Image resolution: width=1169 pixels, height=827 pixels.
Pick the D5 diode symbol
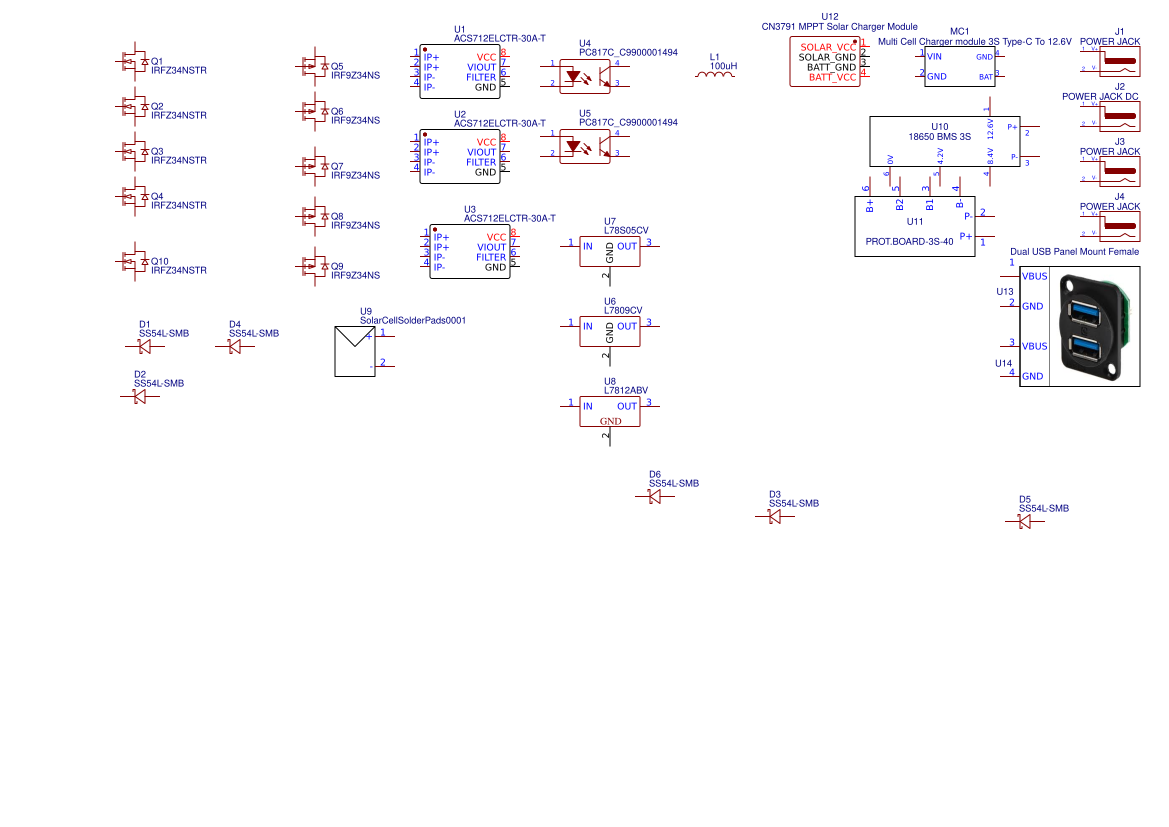pos(1024,521)
